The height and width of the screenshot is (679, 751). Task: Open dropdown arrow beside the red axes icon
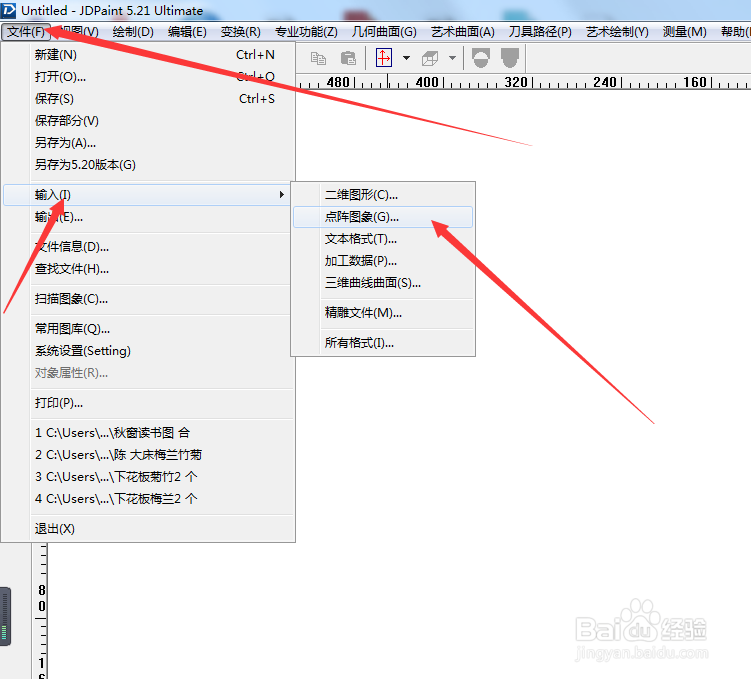[407, 58]
